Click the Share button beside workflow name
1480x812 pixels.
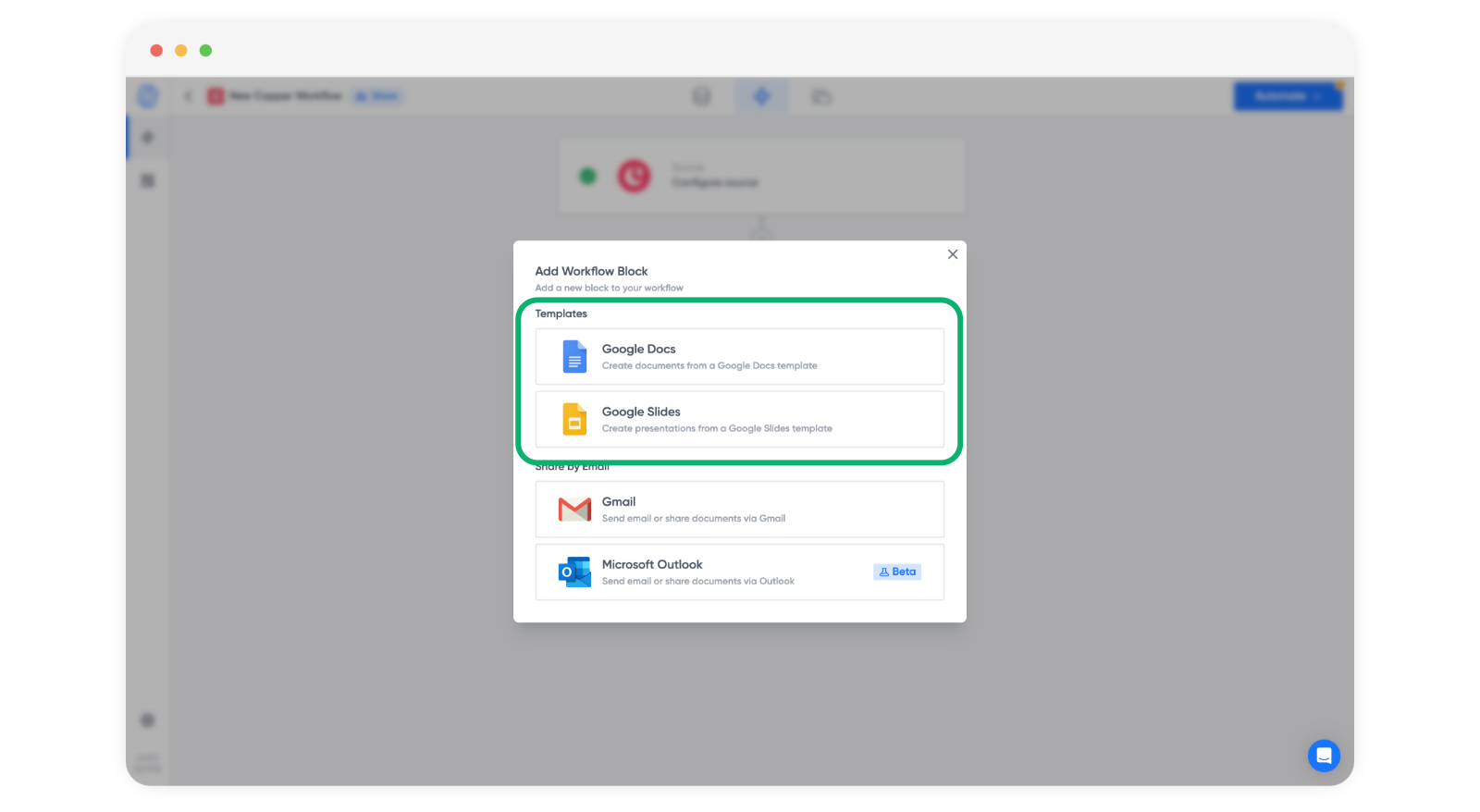tap(377, 96)
